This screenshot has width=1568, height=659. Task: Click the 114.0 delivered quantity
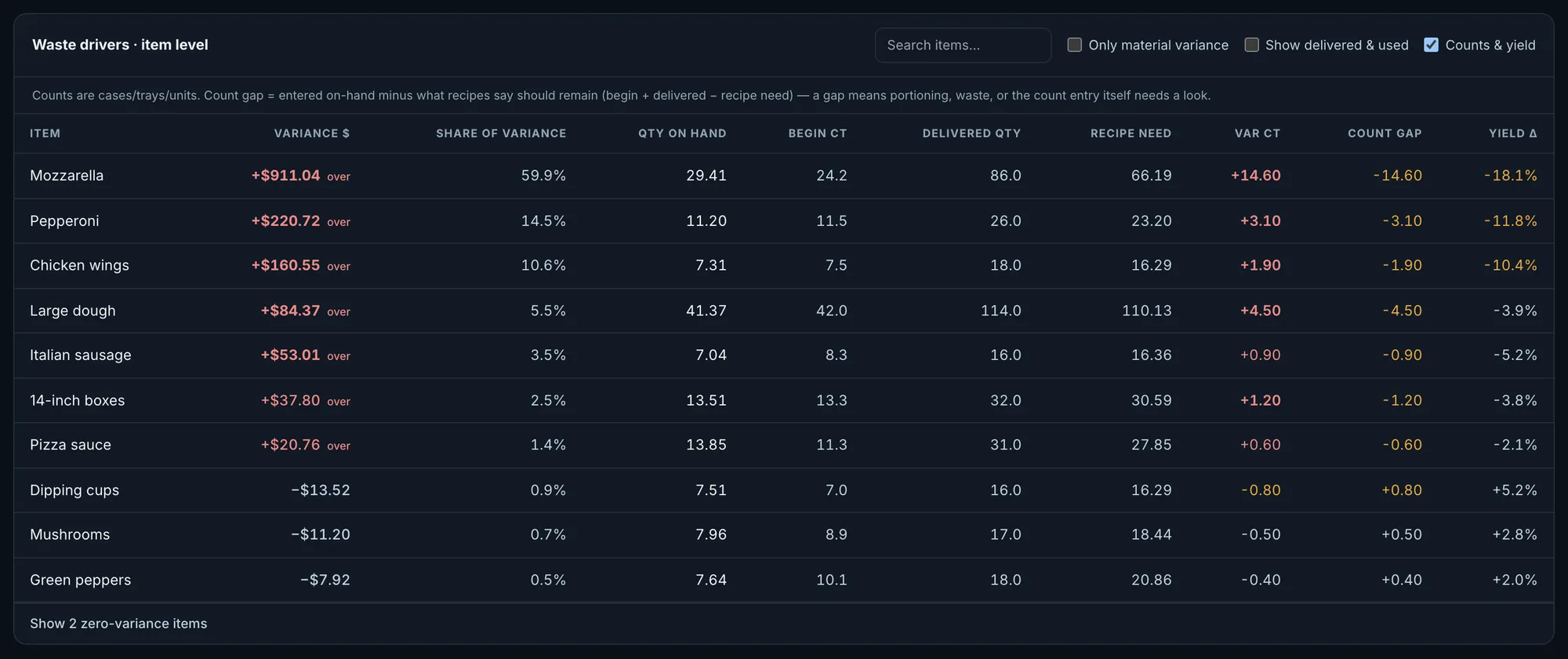[1000, 311]
